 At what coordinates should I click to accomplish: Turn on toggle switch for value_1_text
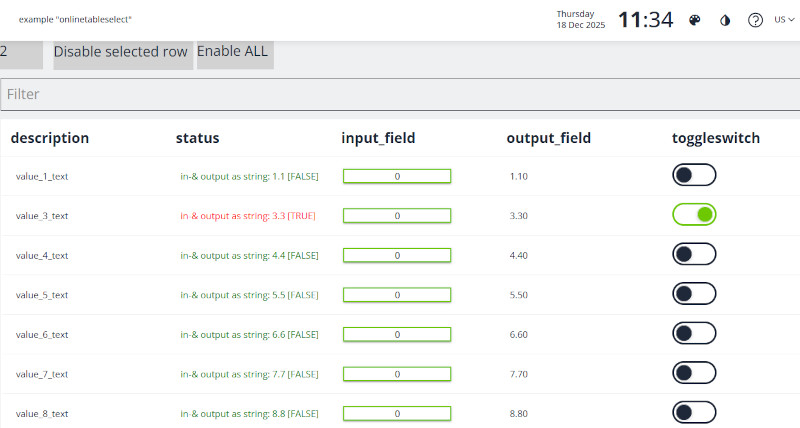[x=694, y=176]
